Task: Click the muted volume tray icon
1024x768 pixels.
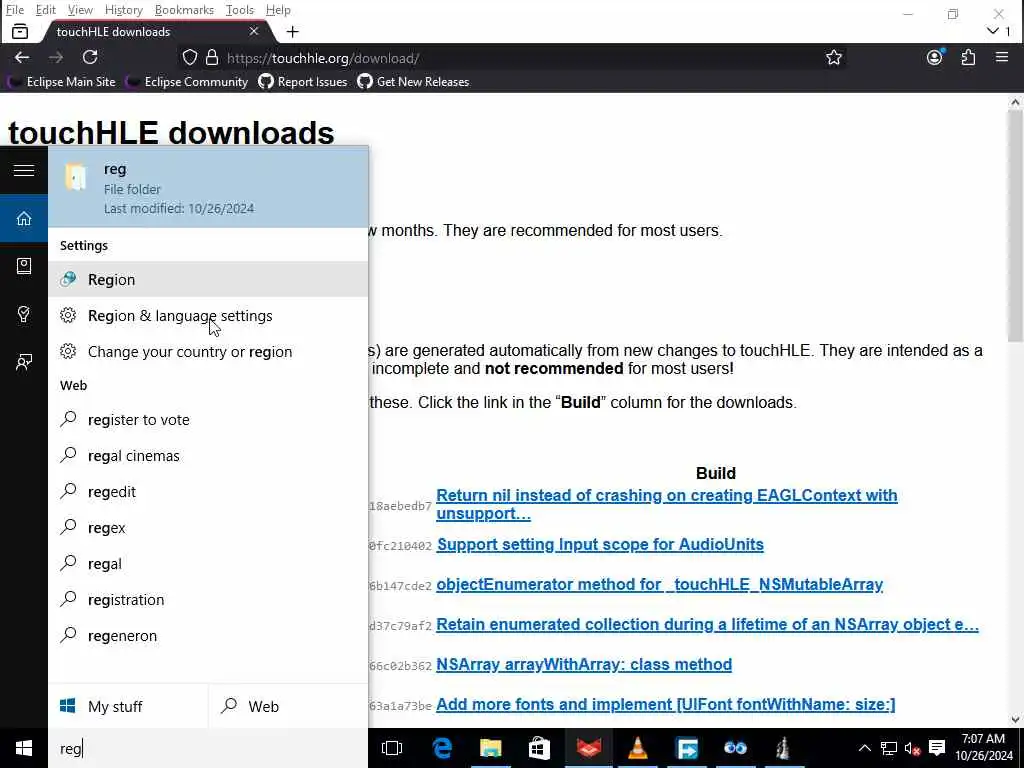Action: coord(912,748)
